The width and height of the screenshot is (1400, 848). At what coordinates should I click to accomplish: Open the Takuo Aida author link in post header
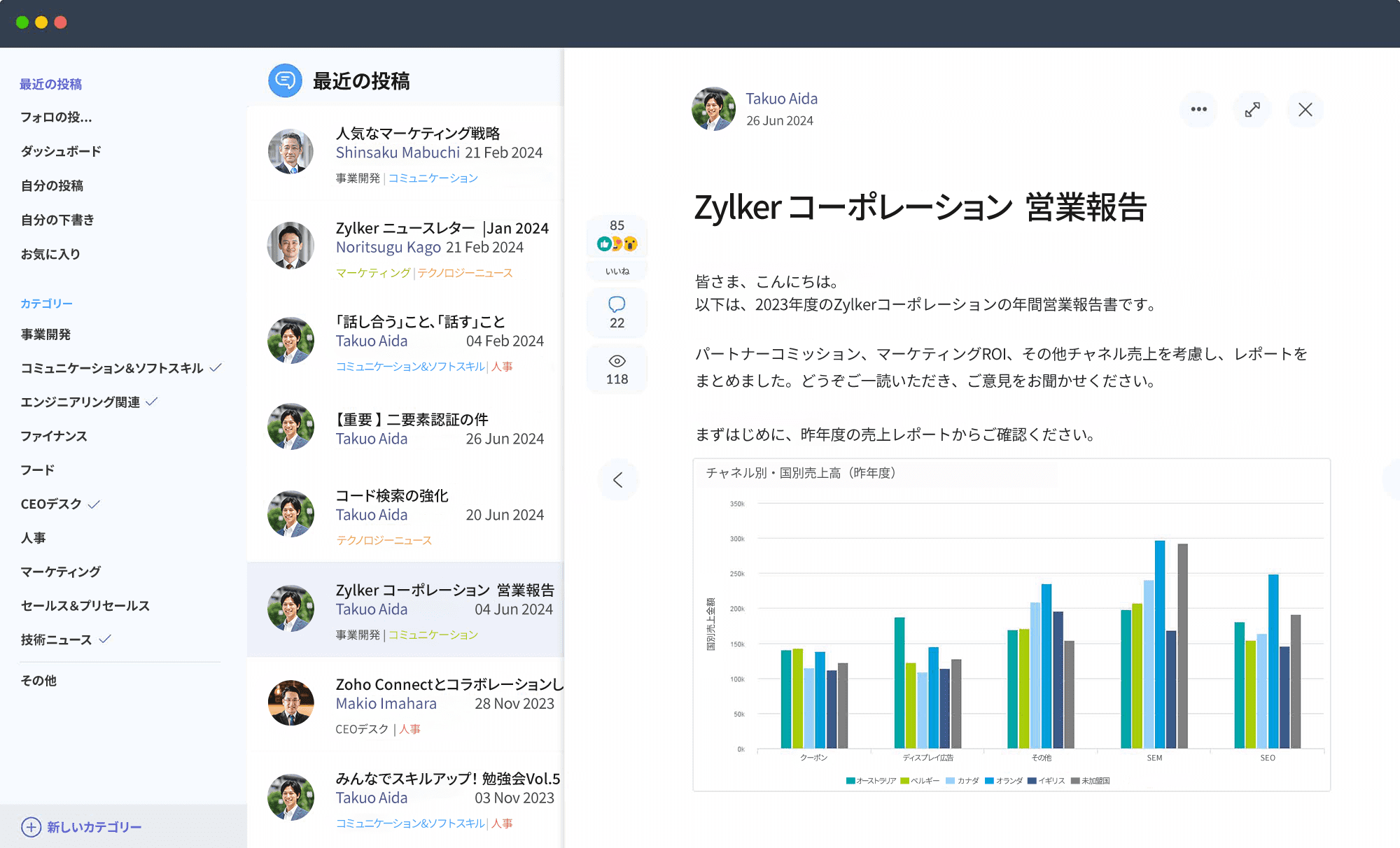(x=781, y=99)
